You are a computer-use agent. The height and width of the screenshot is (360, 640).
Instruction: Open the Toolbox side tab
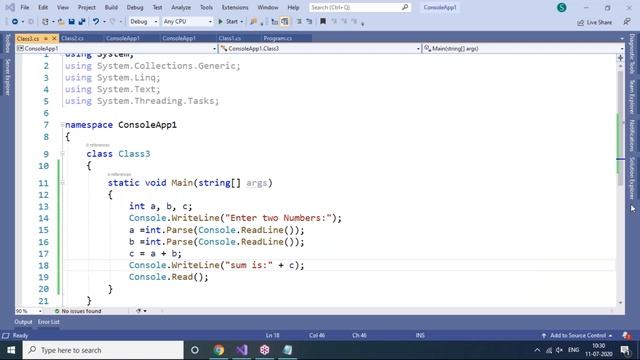click(7, 44)
